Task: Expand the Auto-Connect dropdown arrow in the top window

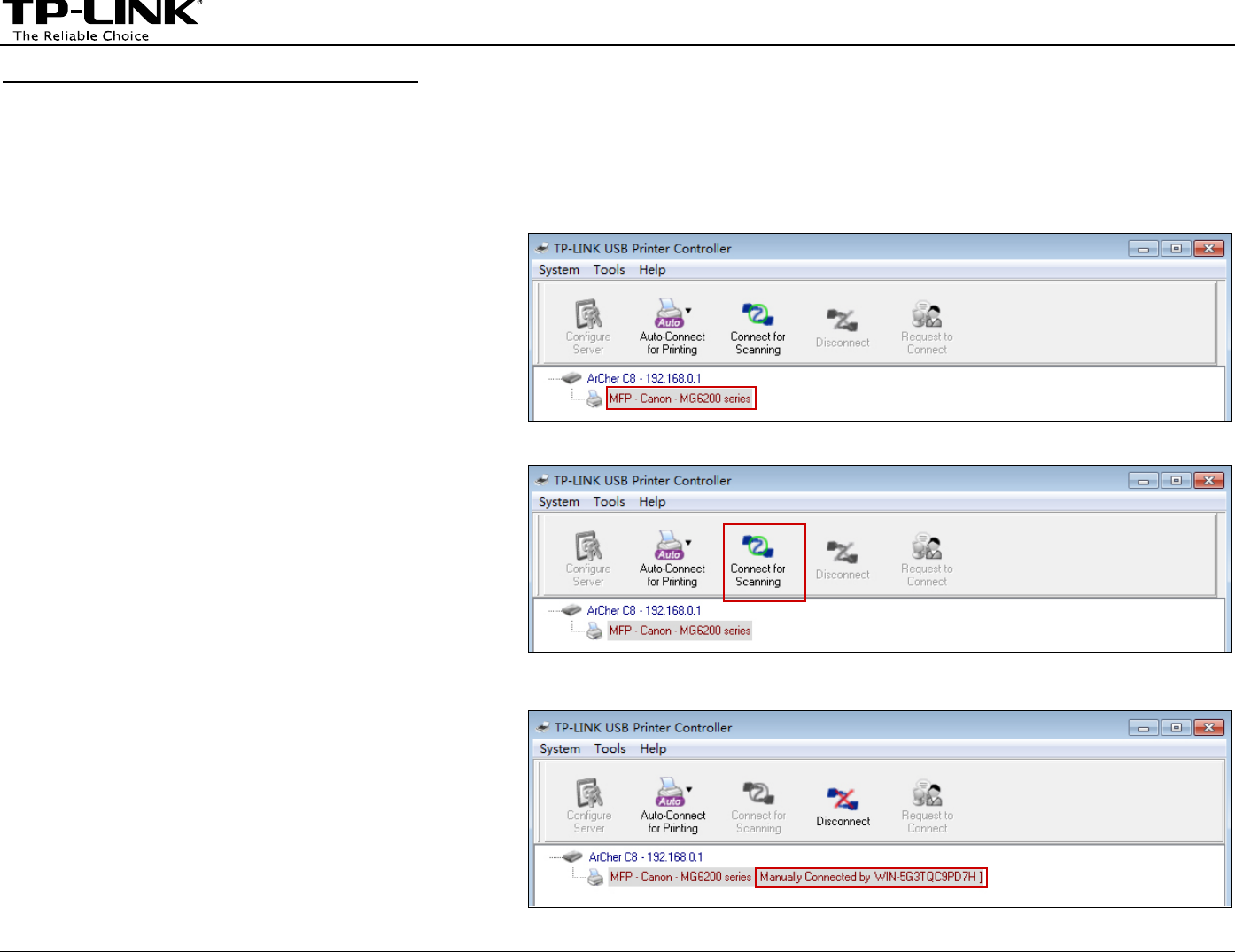Action: [x=688, y=311]
